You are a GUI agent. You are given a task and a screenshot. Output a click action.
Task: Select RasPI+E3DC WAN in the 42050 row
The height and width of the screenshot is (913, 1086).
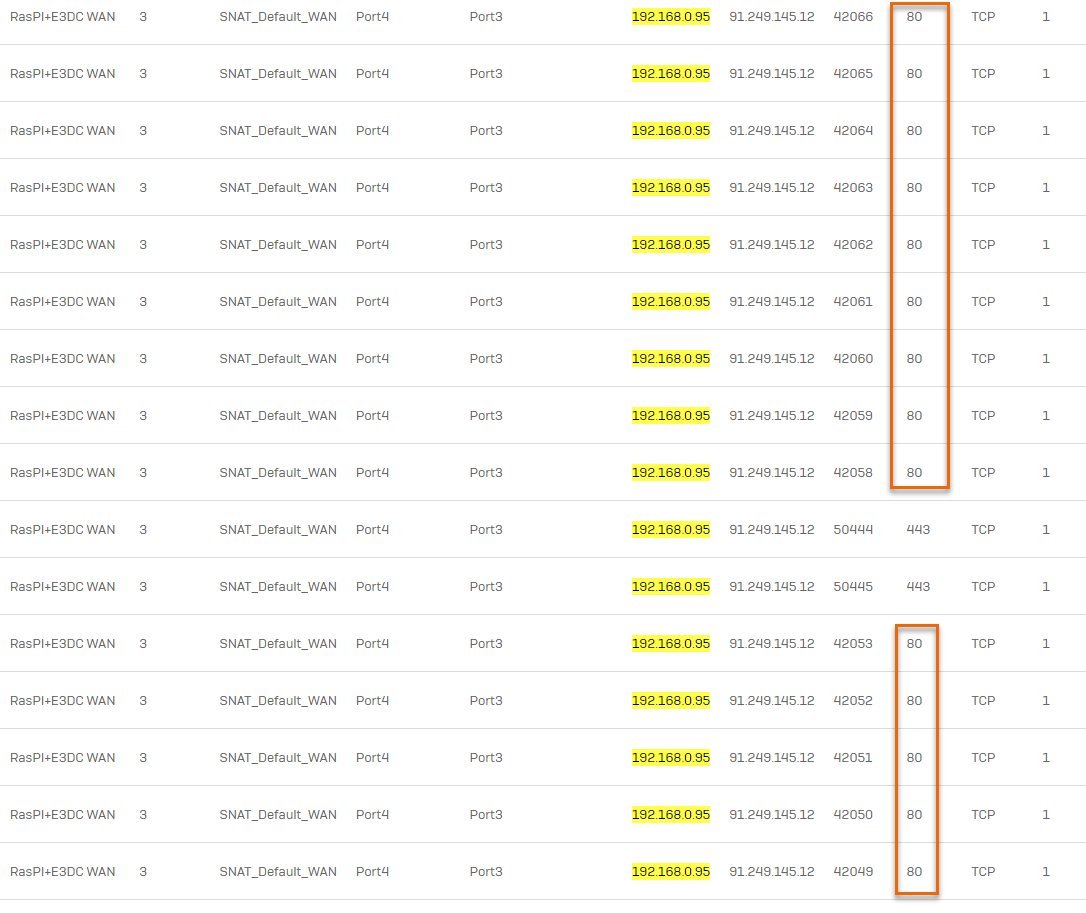[x=62, y=815]
